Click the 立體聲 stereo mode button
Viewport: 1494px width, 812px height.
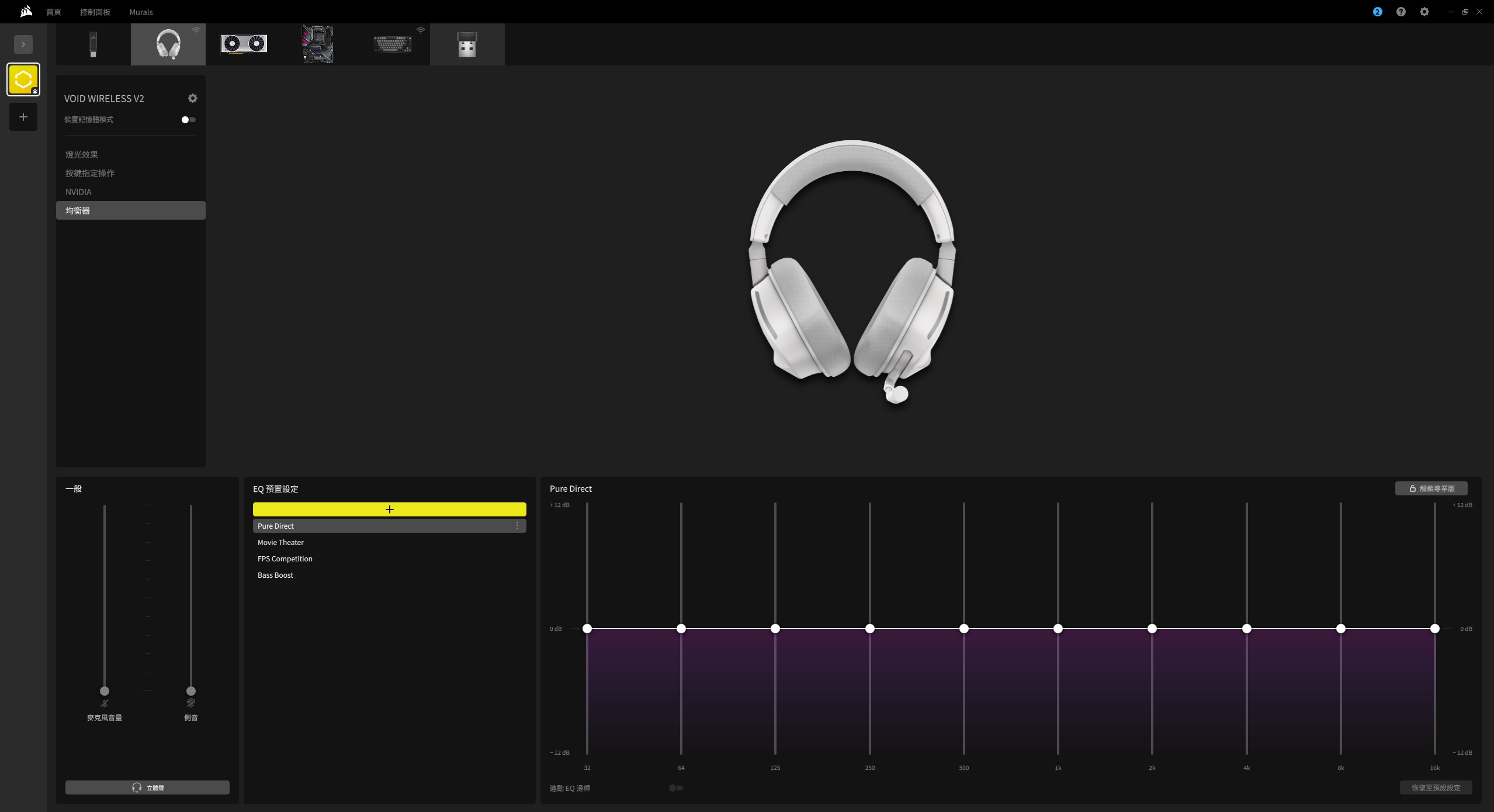coord(147,787)
